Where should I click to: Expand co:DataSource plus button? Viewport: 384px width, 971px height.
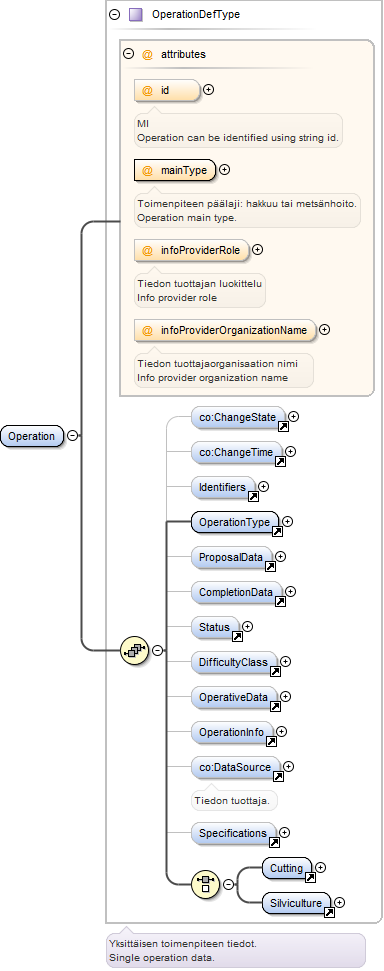[289, 766]
